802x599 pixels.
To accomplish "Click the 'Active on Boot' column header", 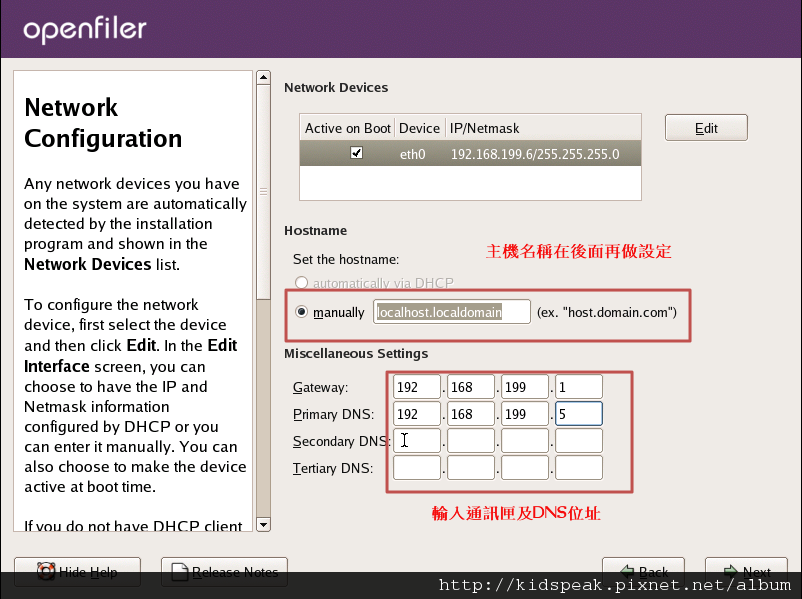I will [347, 128].
